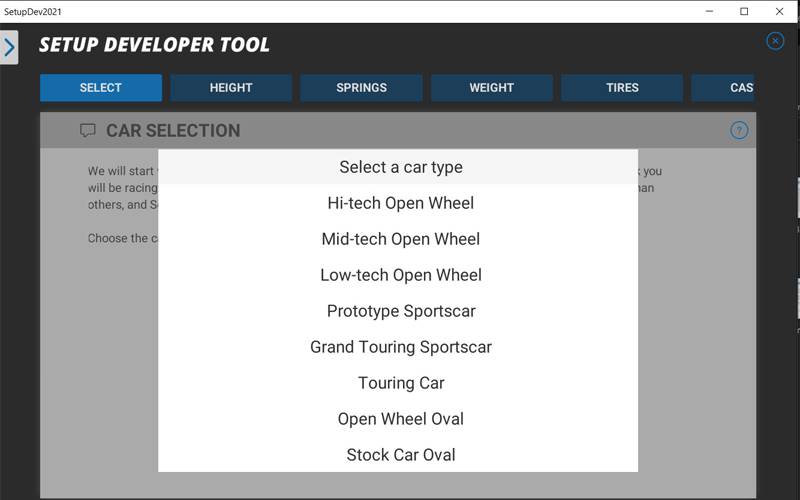
Task: Choose Prototype Sportscar car type
Action: (400, 311)
